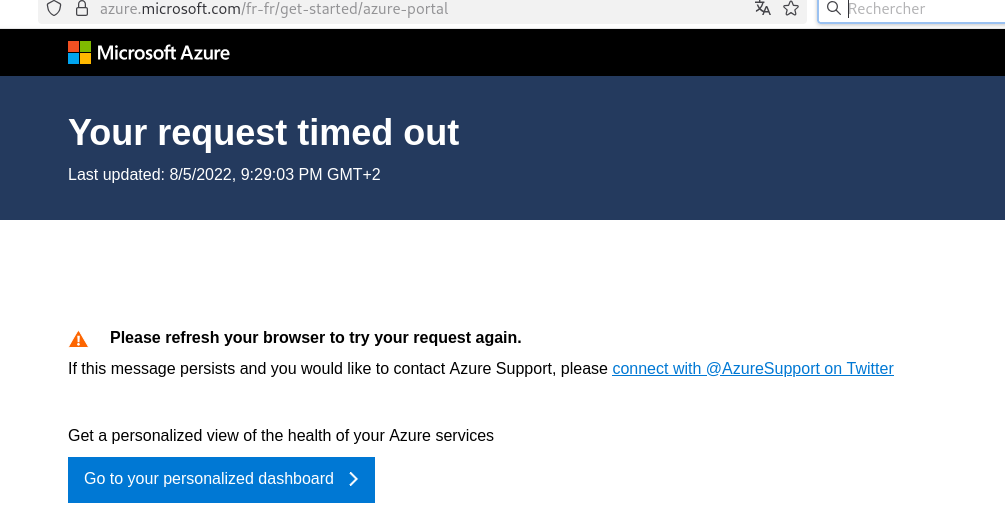Click into the Rechercher search field
1005x525 pixels.
(920, 9)
